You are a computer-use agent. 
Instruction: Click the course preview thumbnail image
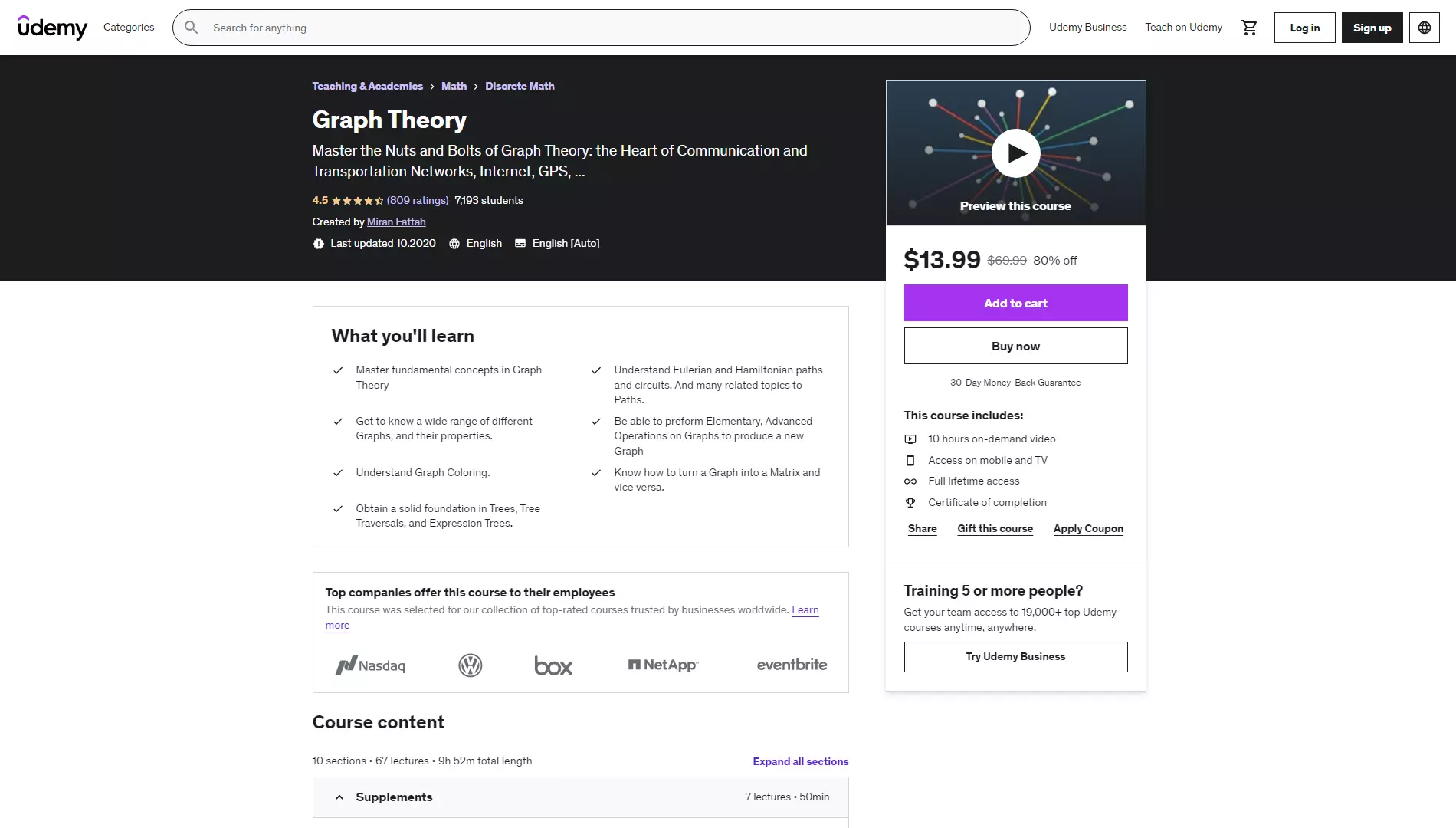[1015, 153]
